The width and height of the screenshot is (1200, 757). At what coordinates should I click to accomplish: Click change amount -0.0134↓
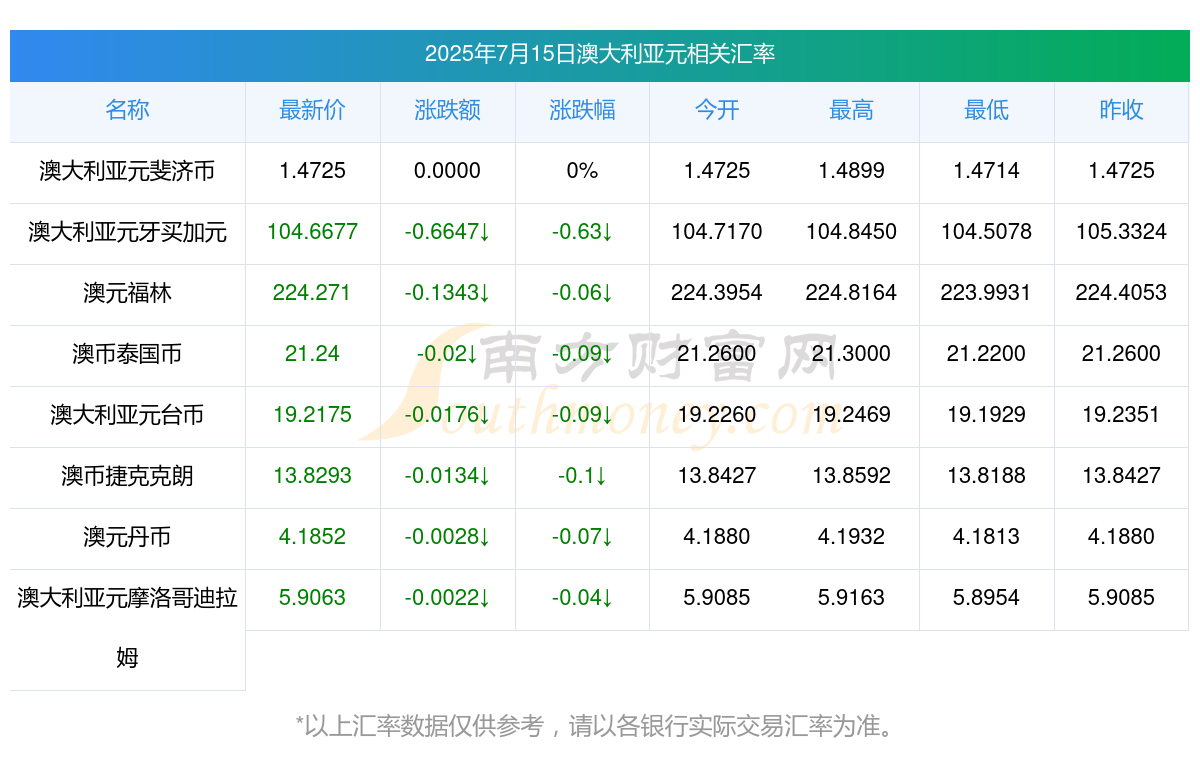click(447, 476)
